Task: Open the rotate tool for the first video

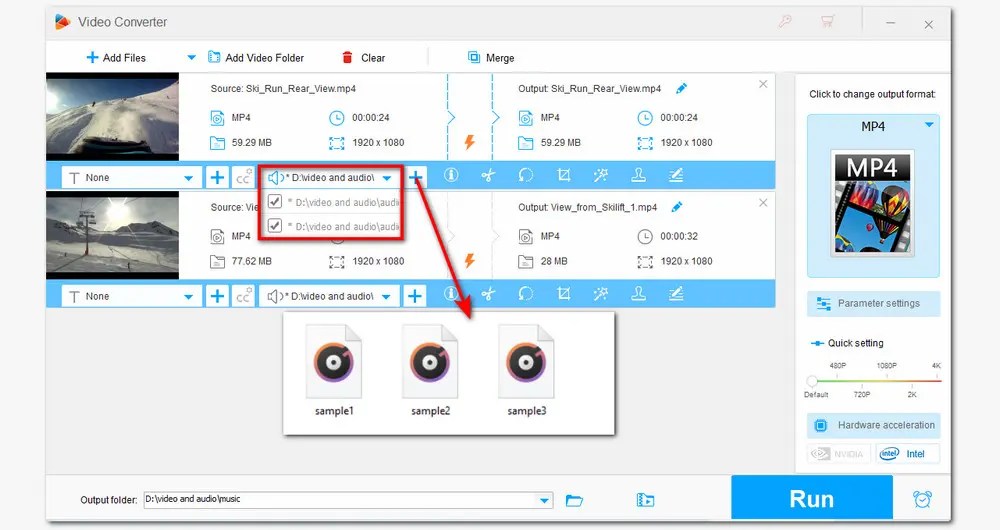Action: click(x=526, y=174)
